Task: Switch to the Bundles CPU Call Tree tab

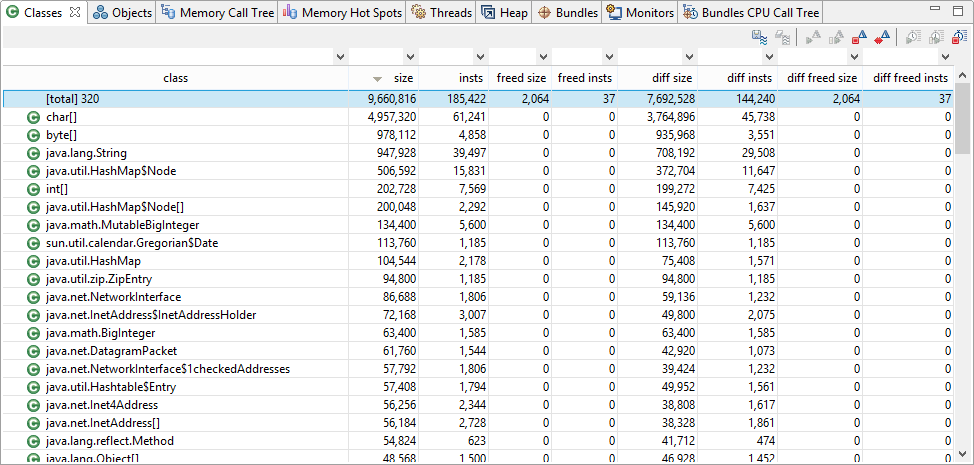Action: [x=752, y=13]
